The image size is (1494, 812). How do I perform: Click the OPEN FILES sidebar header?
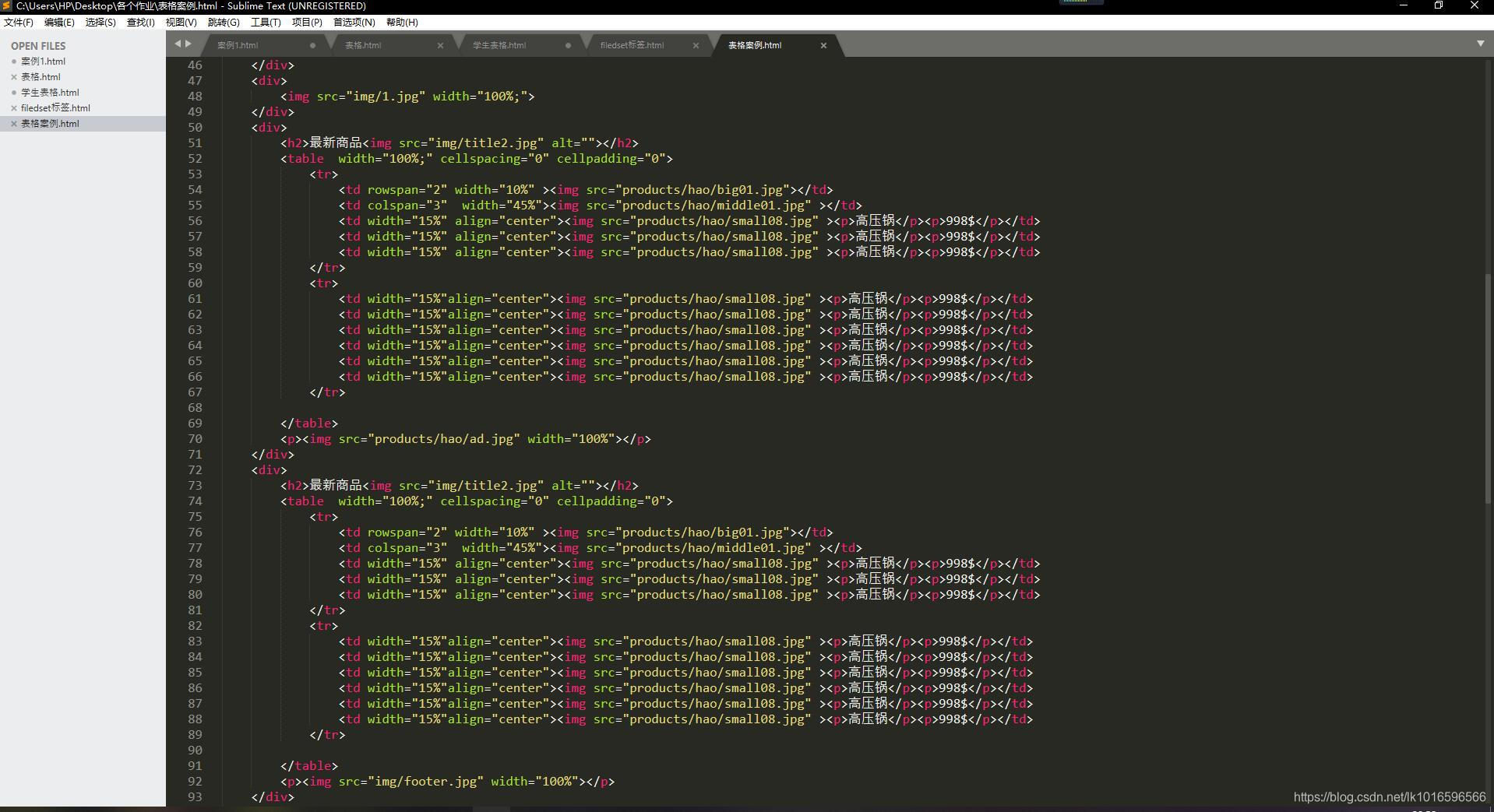[x=38, y=46]
